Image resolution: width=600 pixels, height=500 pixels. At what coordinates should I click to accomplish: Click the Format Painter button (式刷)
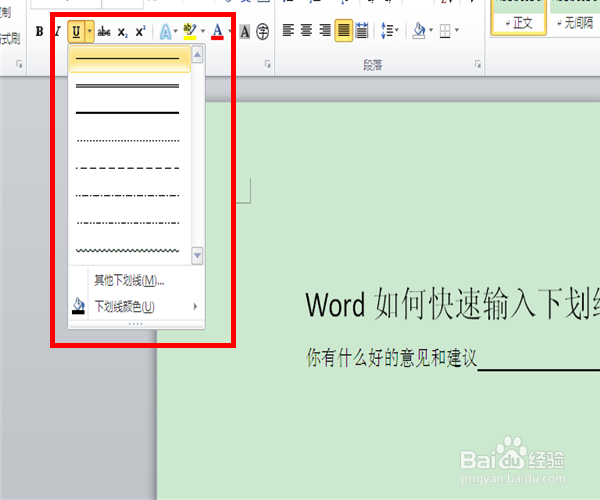coord(10,38)
